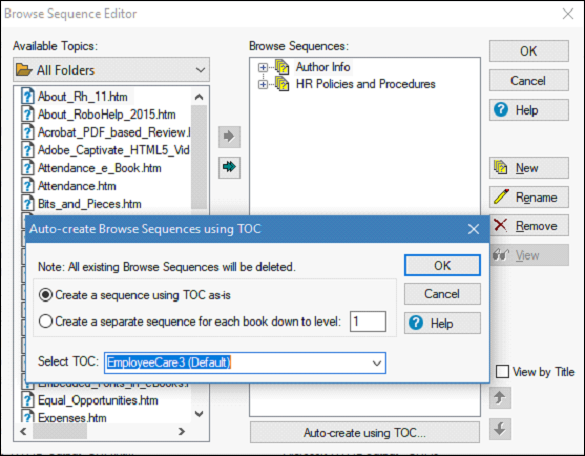
Task: Click the New browse sequence button
Action: [529, 168]
